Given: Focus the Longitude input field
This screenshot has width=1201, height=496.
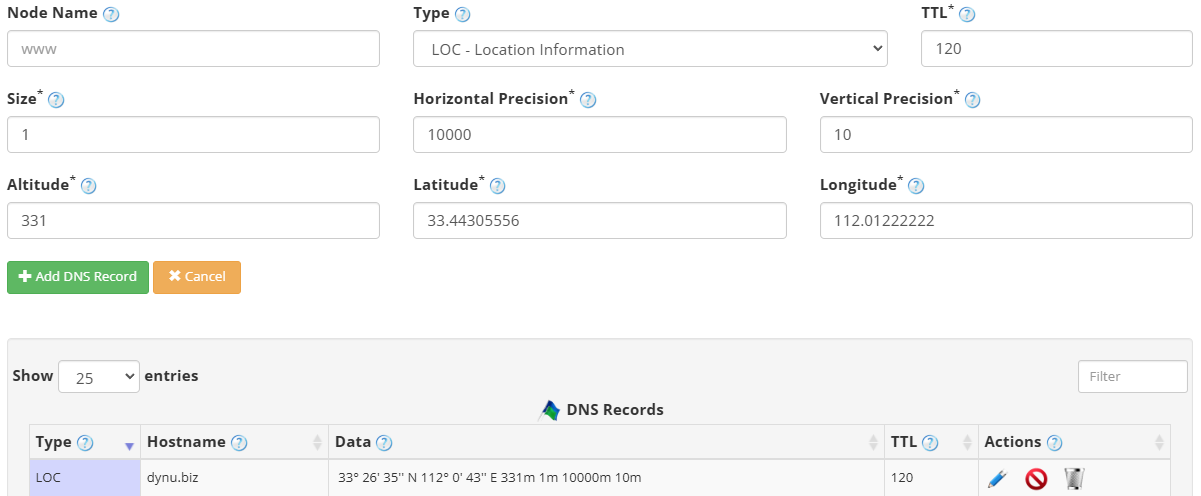Looking at the screenshot, I should pos(1006,220).
